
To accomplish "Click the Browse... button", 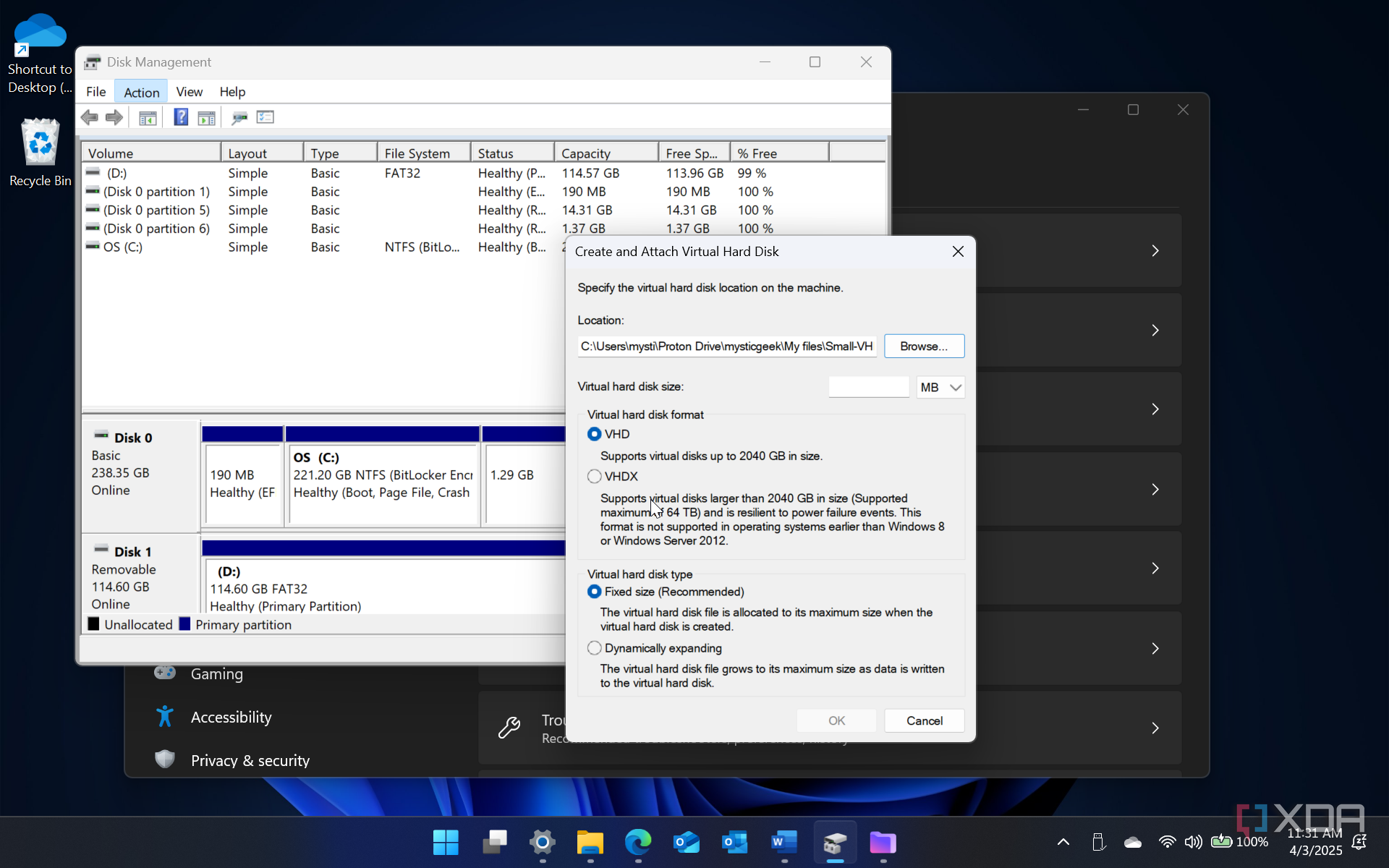I will pyautogui.click(x=924, y=346).
